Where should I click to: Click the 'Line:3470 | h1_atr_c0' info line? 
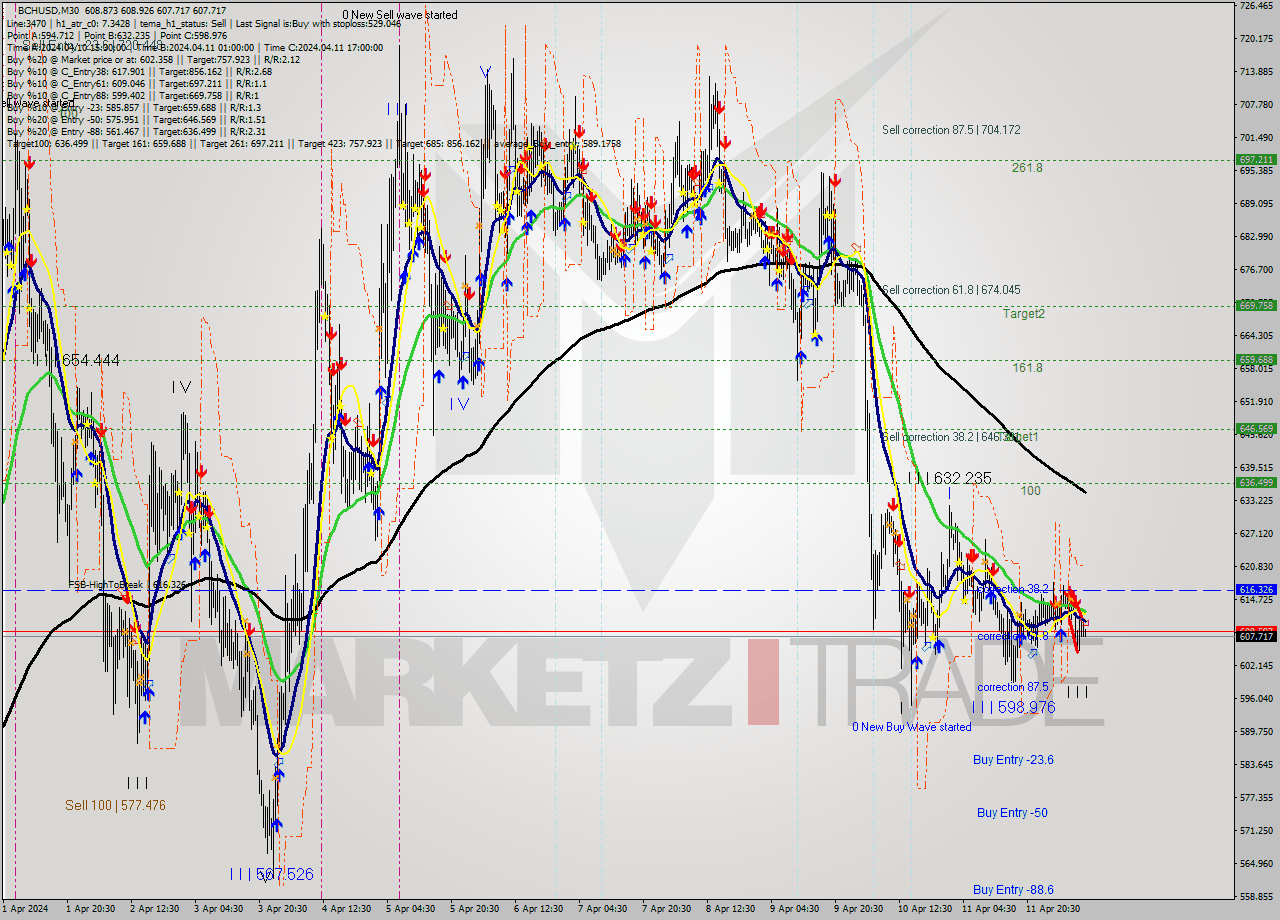click(x=203, y=23)
